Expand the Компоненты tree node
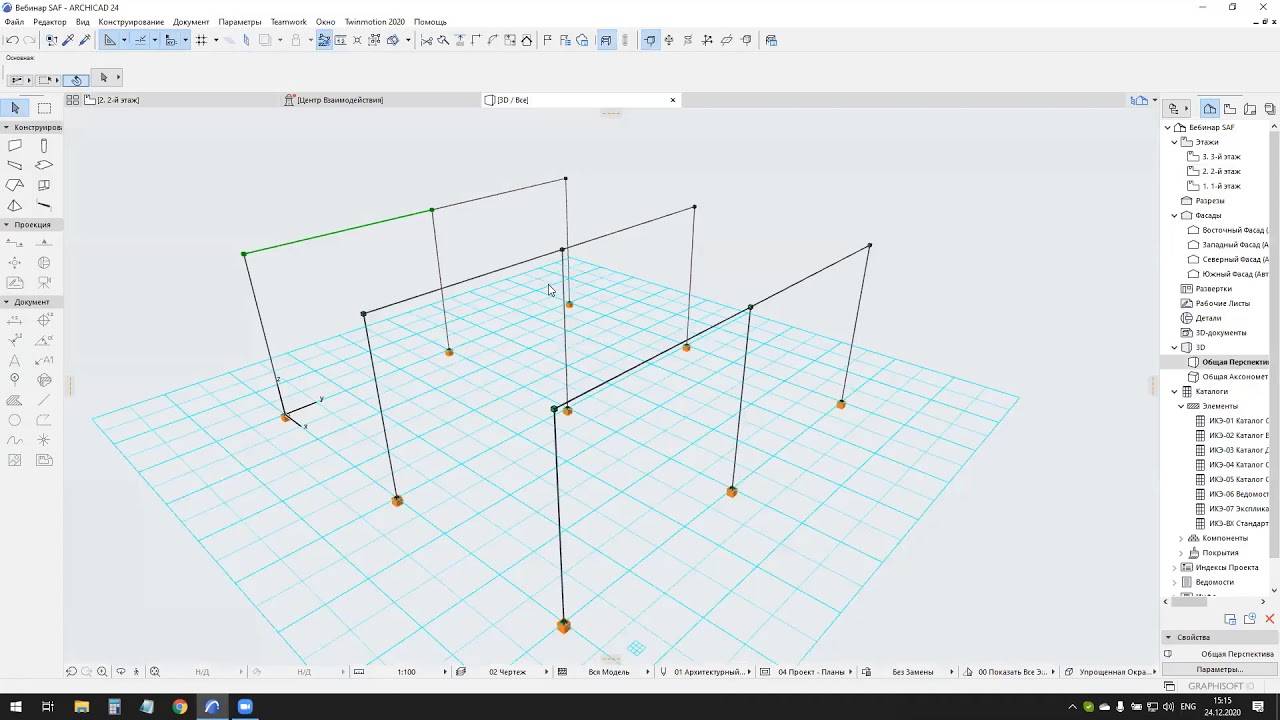 tap(1181, 538)
